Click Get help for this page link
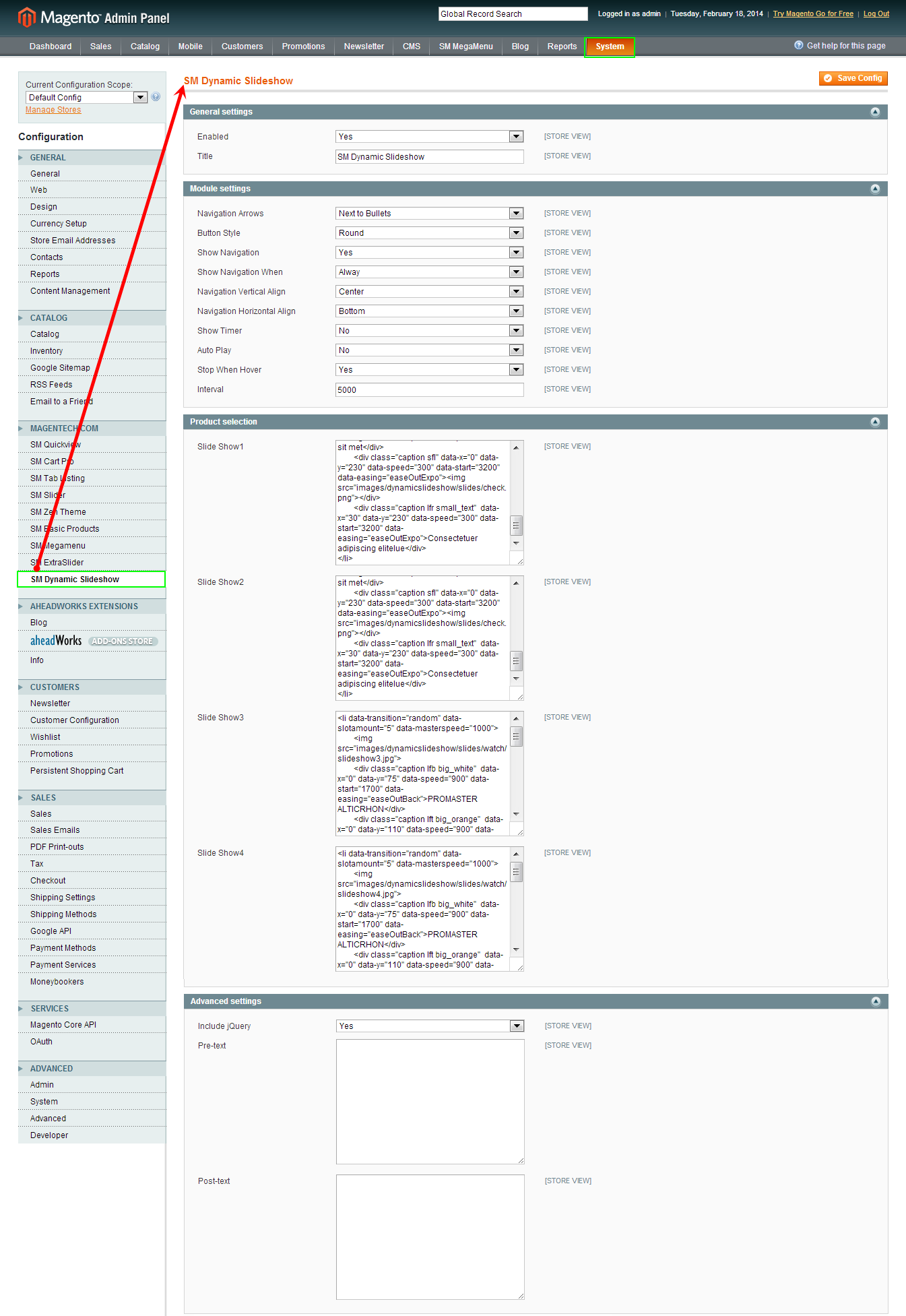Viewport: 906px width, 1316px height. coord(846,46)
